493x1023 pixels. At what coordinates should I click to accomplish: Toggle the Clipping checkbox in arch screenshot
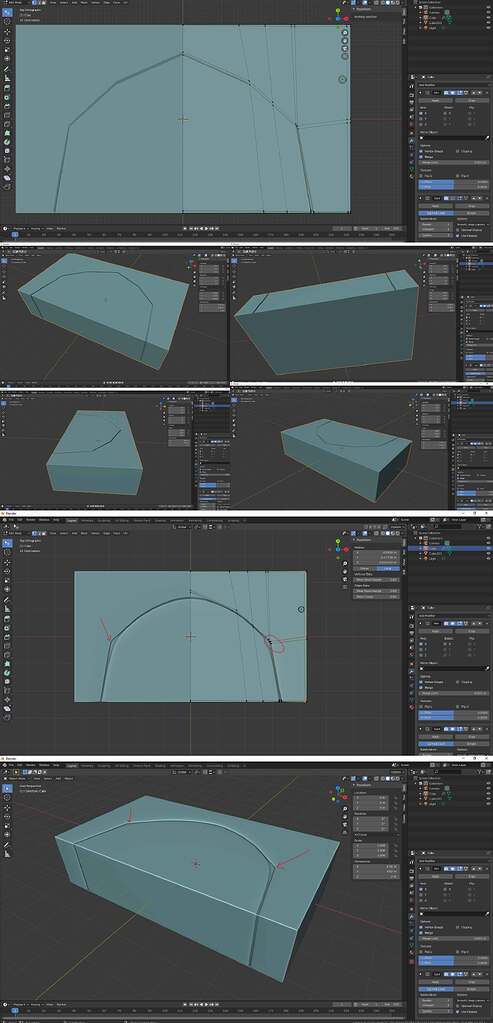tap(457, 682)
